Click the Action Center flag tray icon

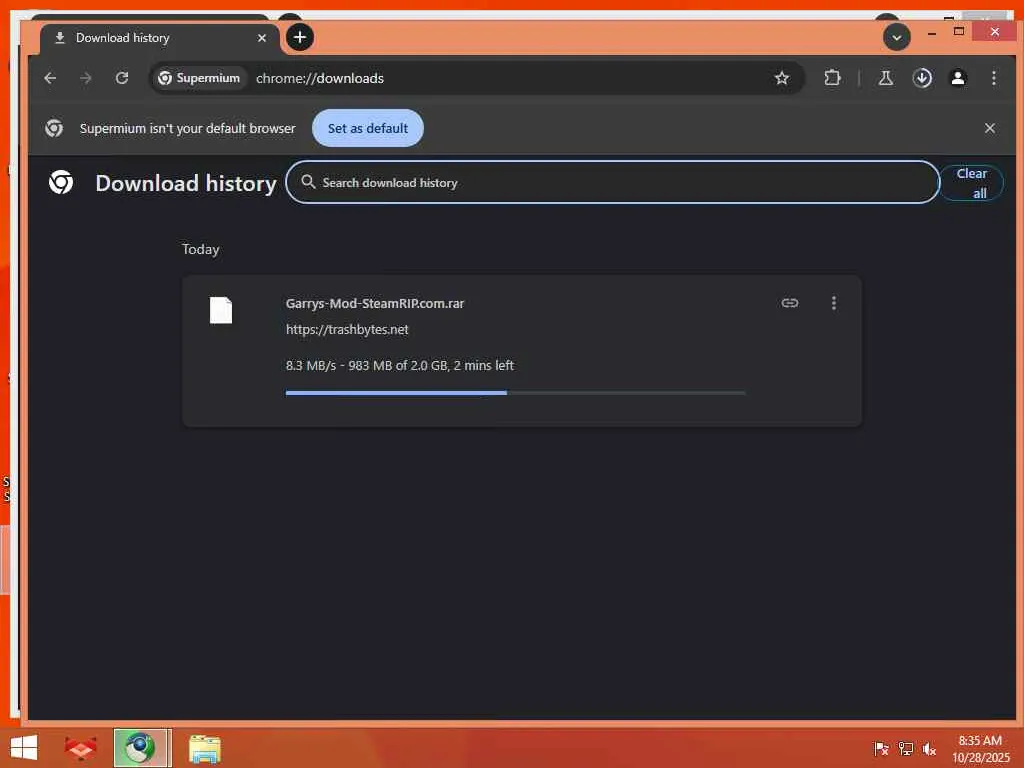tap(881, 748)
